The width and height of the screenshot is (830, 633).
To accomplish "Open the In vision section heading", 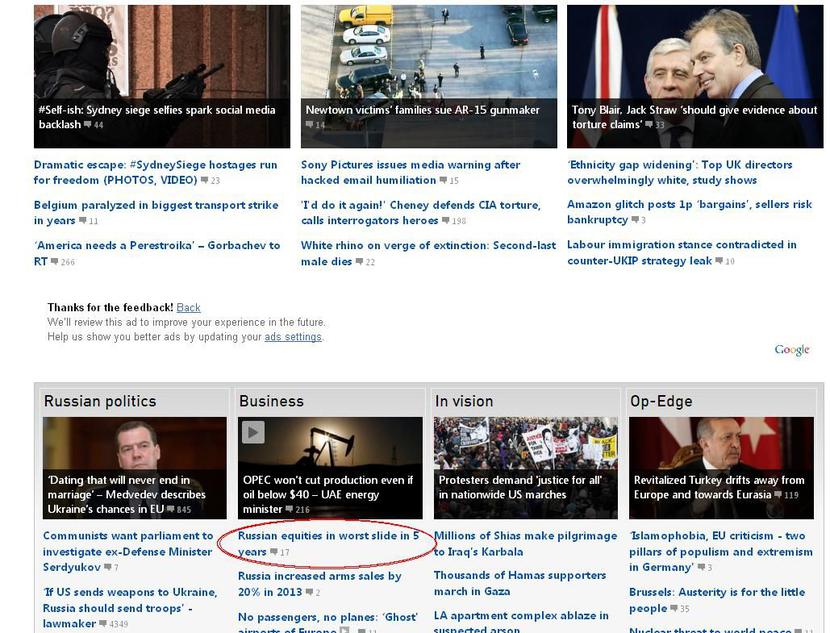I will 464,401.
